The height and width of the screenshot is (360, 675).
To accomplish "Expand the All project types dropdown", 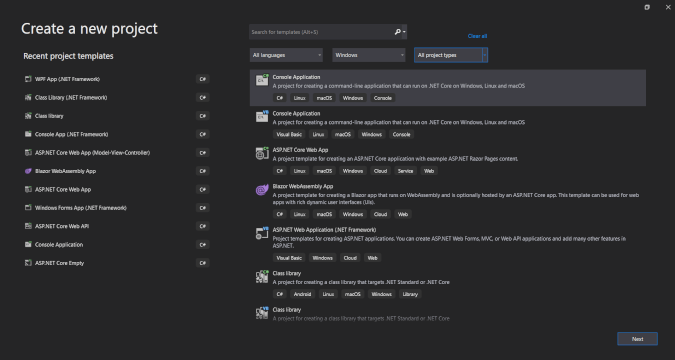I will tap(451, 55).
